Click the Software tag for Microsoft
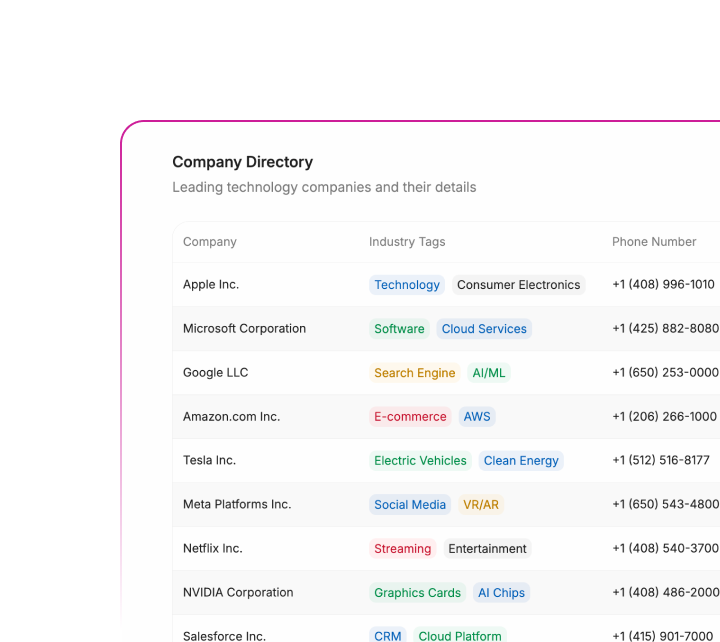The height and width of the screenshot is (642, 720). tap(399, 329)
